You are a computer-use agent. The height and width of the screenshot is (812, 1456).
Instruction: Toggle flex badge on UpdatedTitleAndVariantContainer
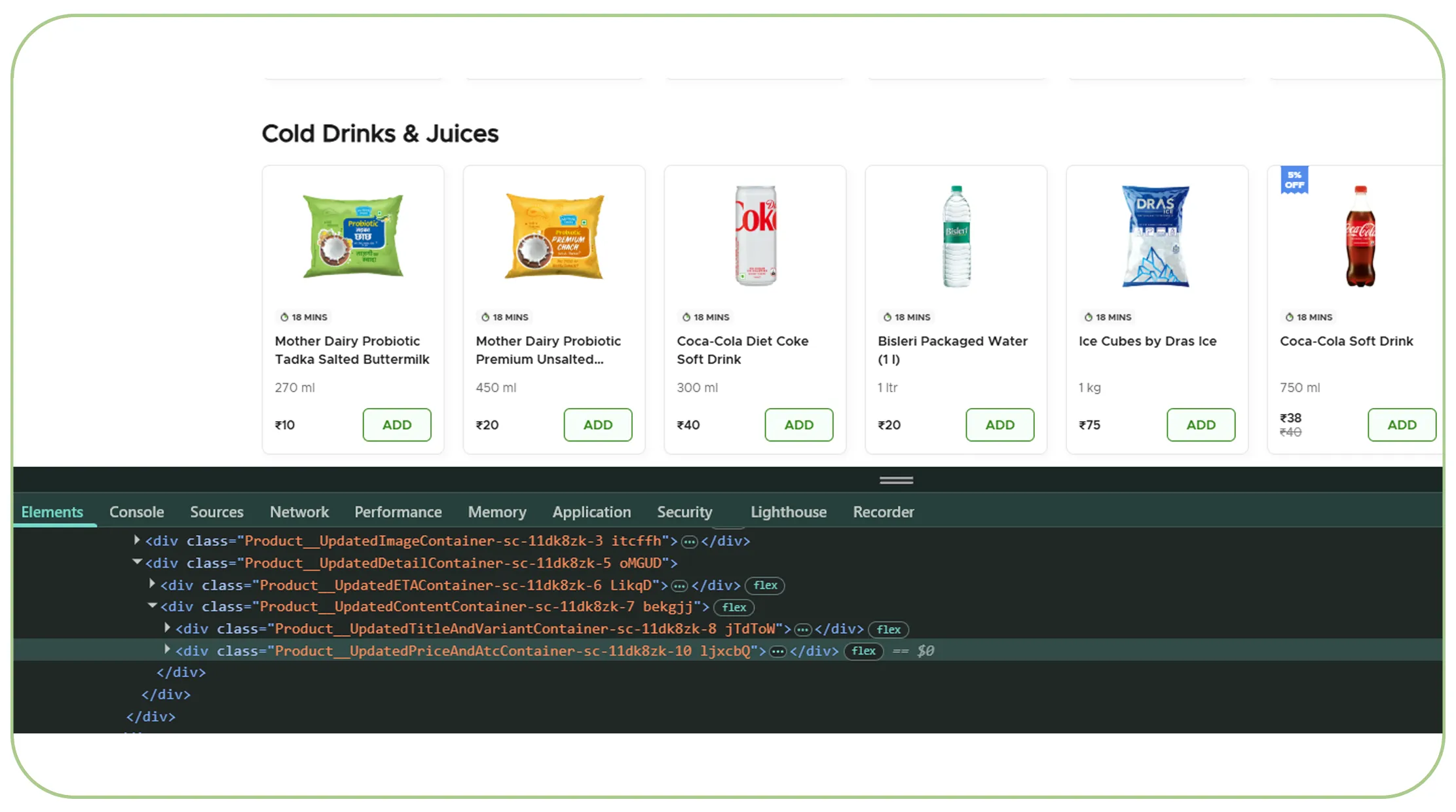pyautogui.click(x=889, y=629)
